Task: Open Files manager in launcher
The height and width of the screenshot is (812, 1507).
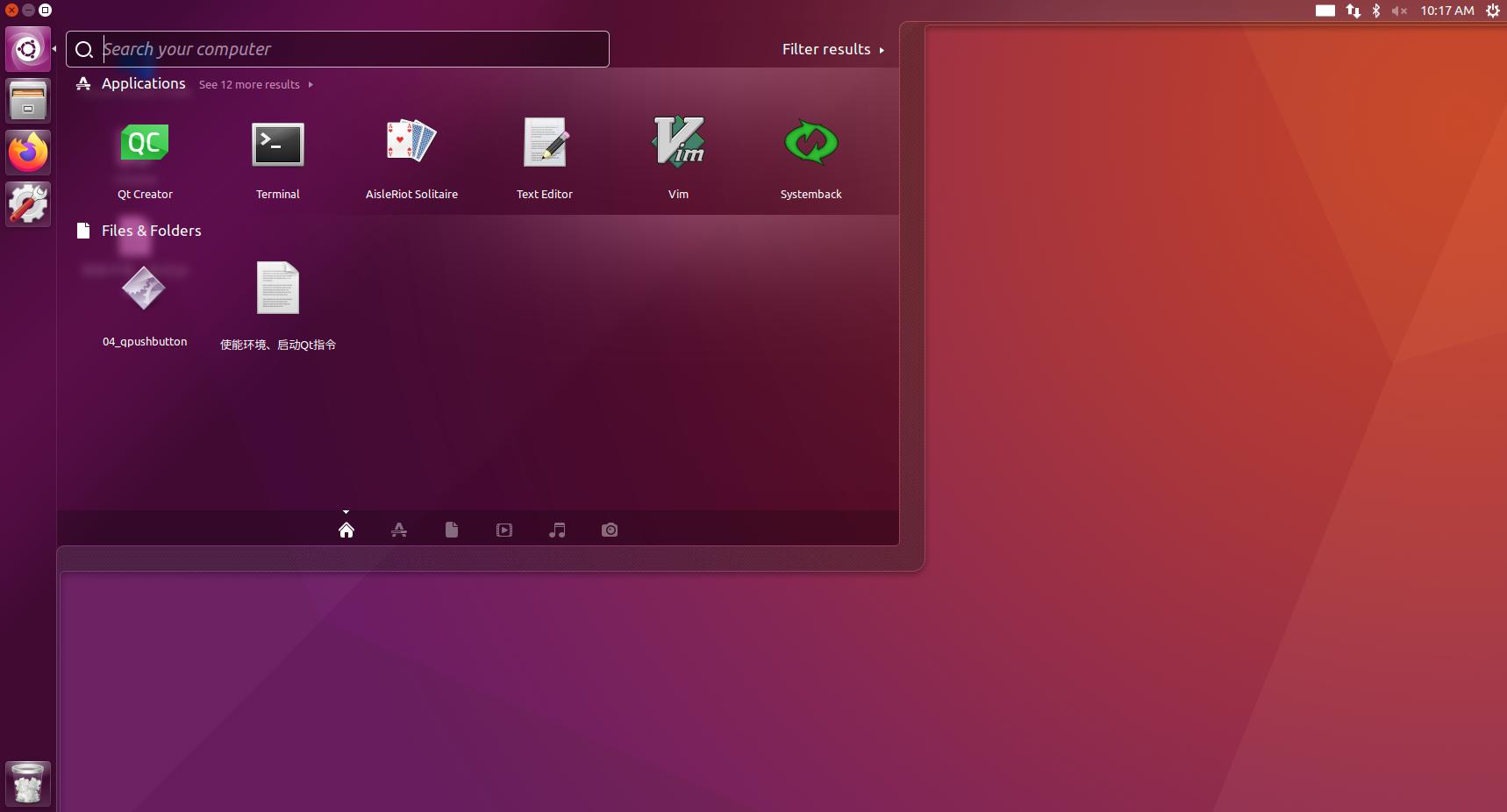Action: pyautogui.click(x=28, y=100)
